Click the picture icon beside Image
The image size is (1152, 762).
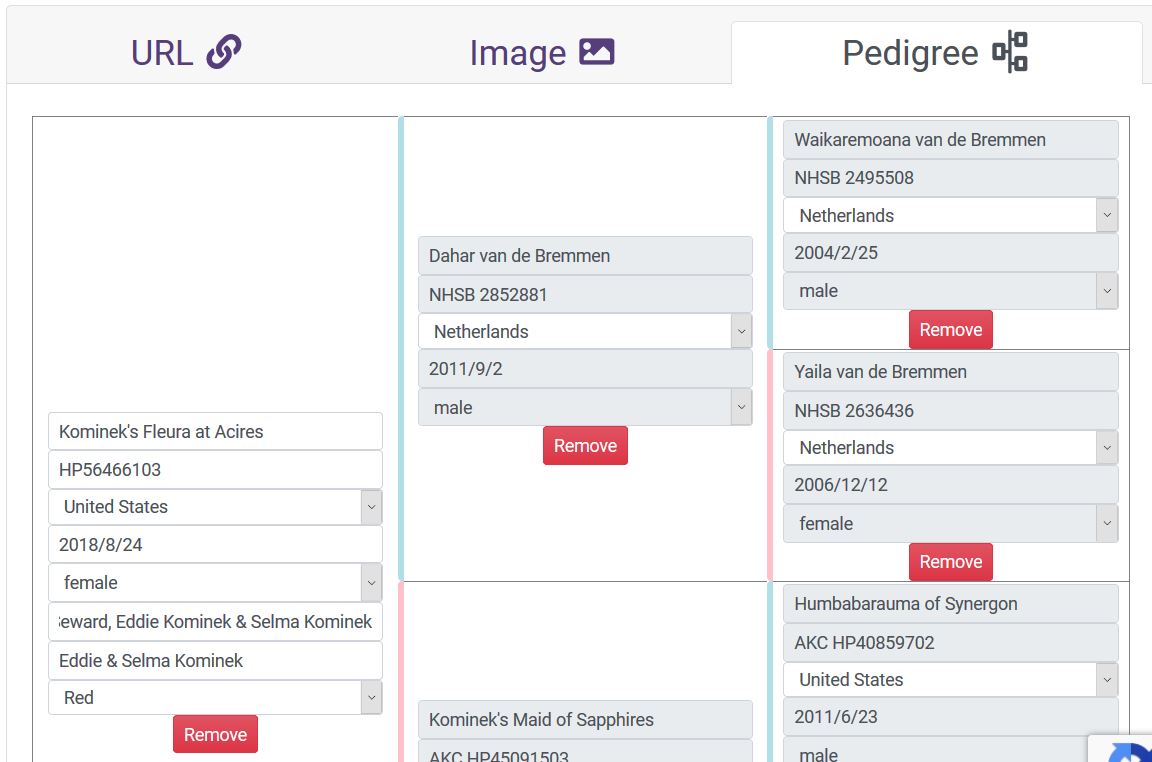pyautogui.click(x=597, y=52)
